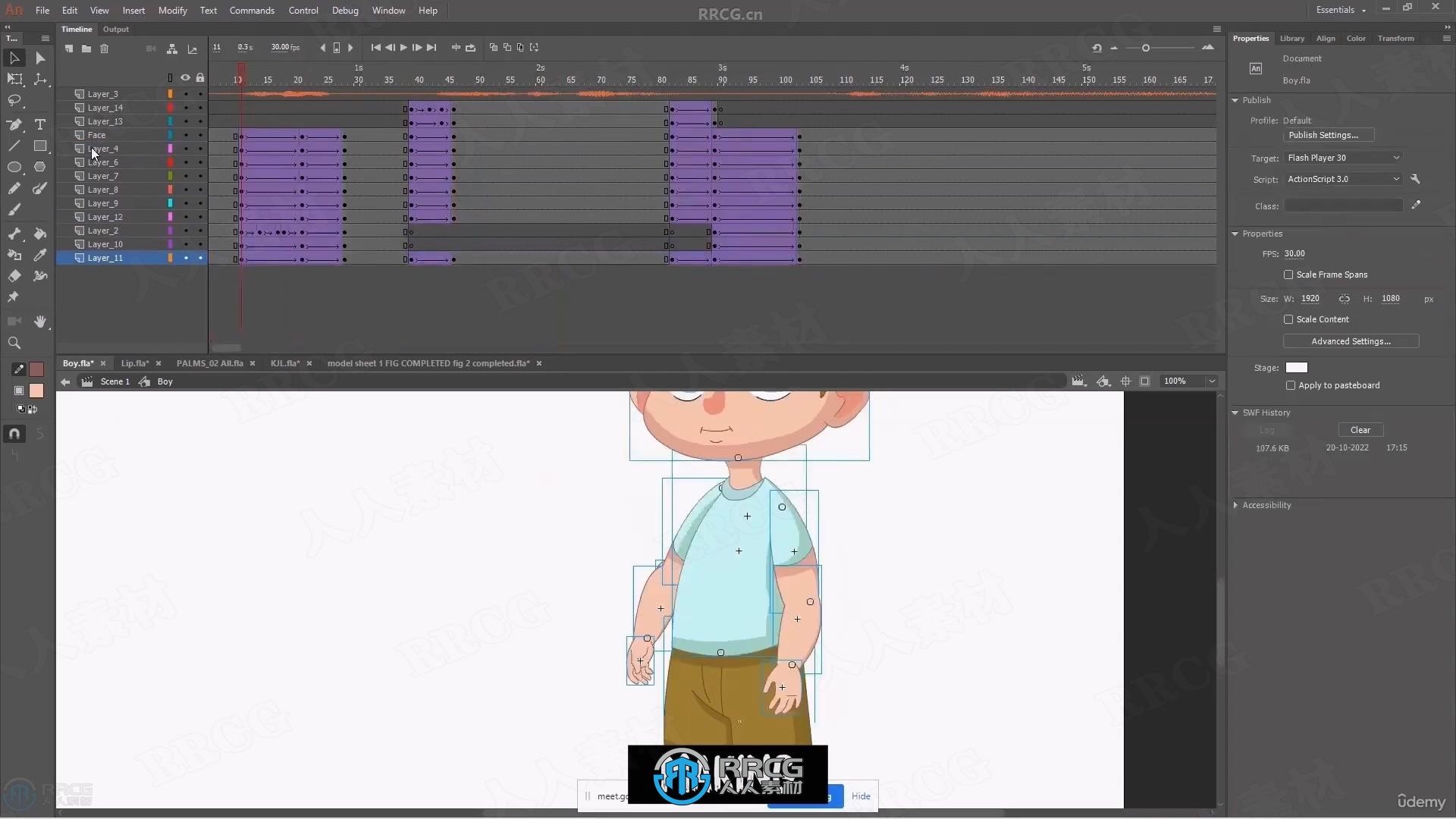This screenshot has width=1456, height=819.
Task: Toggle lock all layers padlock icon
Action: coord(200,77)
